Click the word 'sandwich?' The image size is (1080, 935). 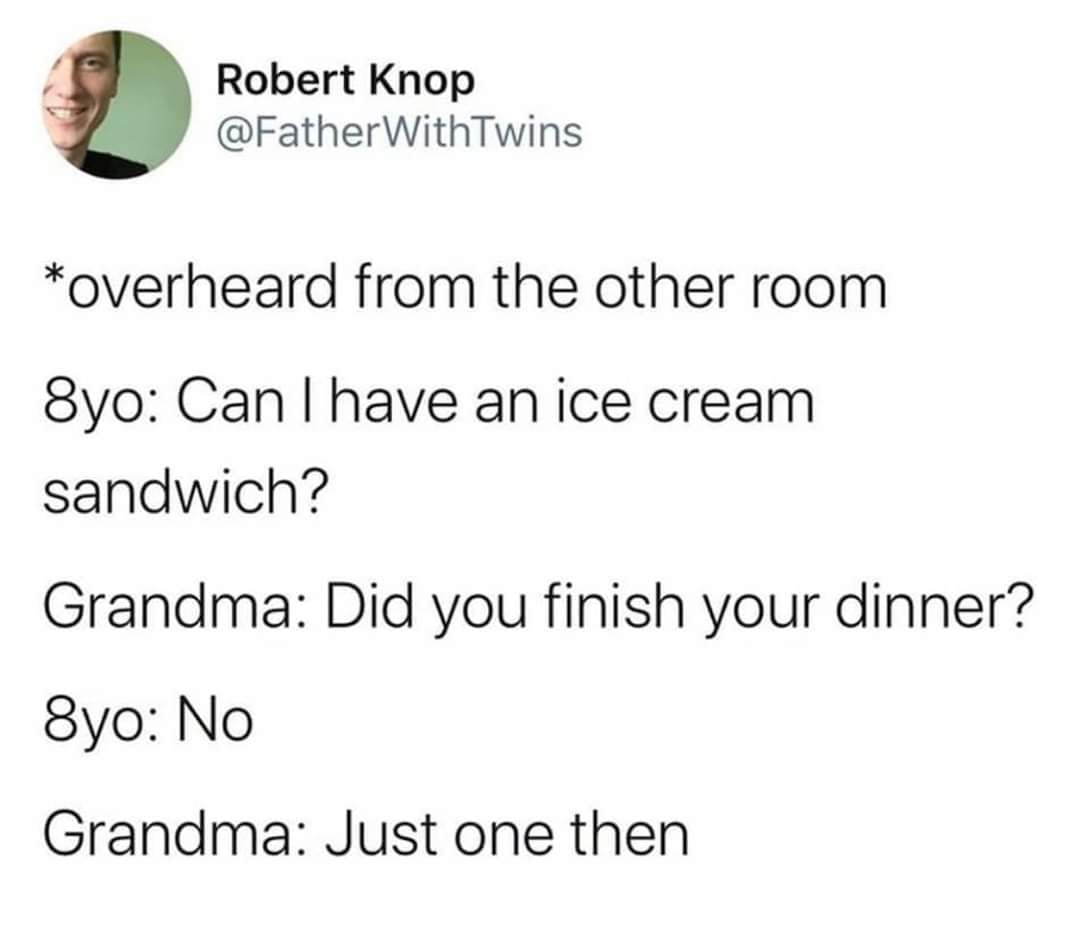tap(186, 491)
